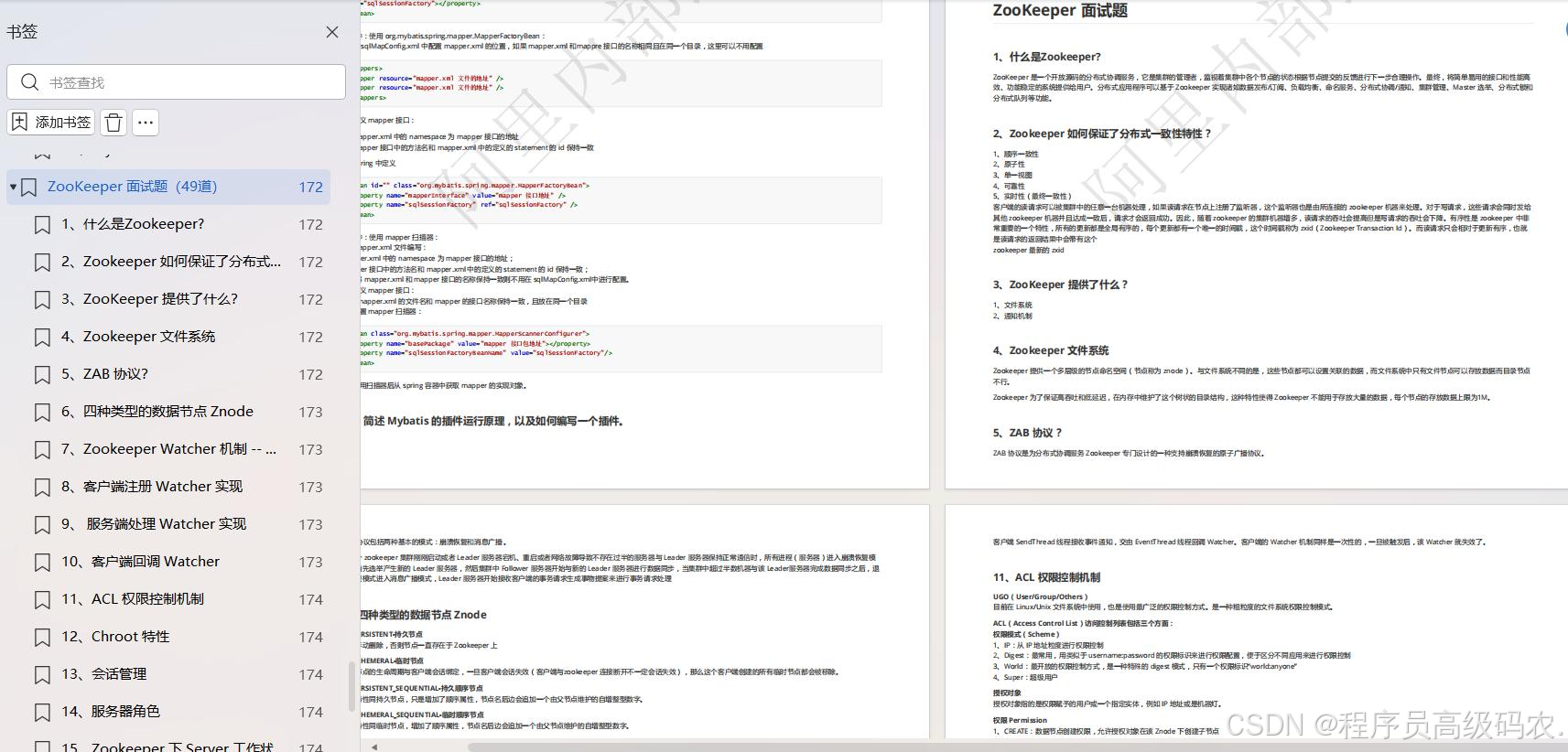The height and width of the screenshot is (752, 1568).
Task: Click bookmark icon for 9、服务端处理 Watcher 实现
Action: pyautogui.click(x=42, y=525)
